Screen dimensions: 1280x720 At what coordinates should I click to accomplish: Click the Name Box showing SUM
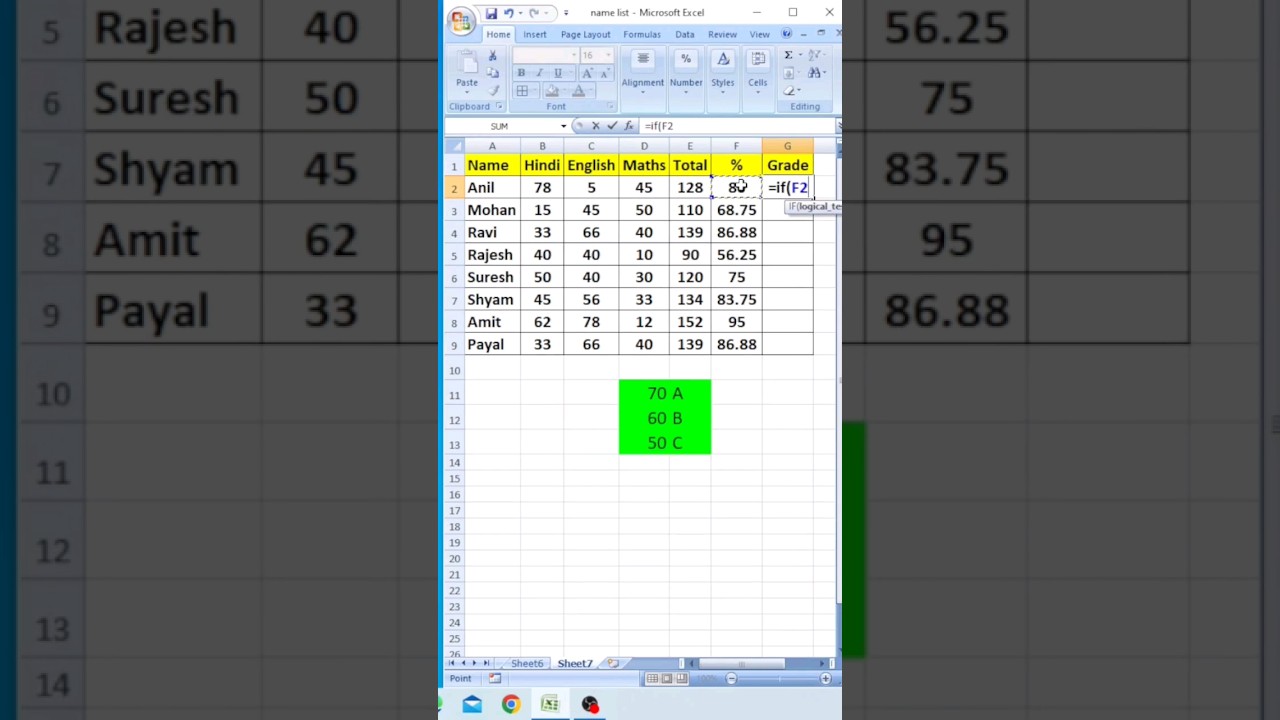tap(501, 126)
